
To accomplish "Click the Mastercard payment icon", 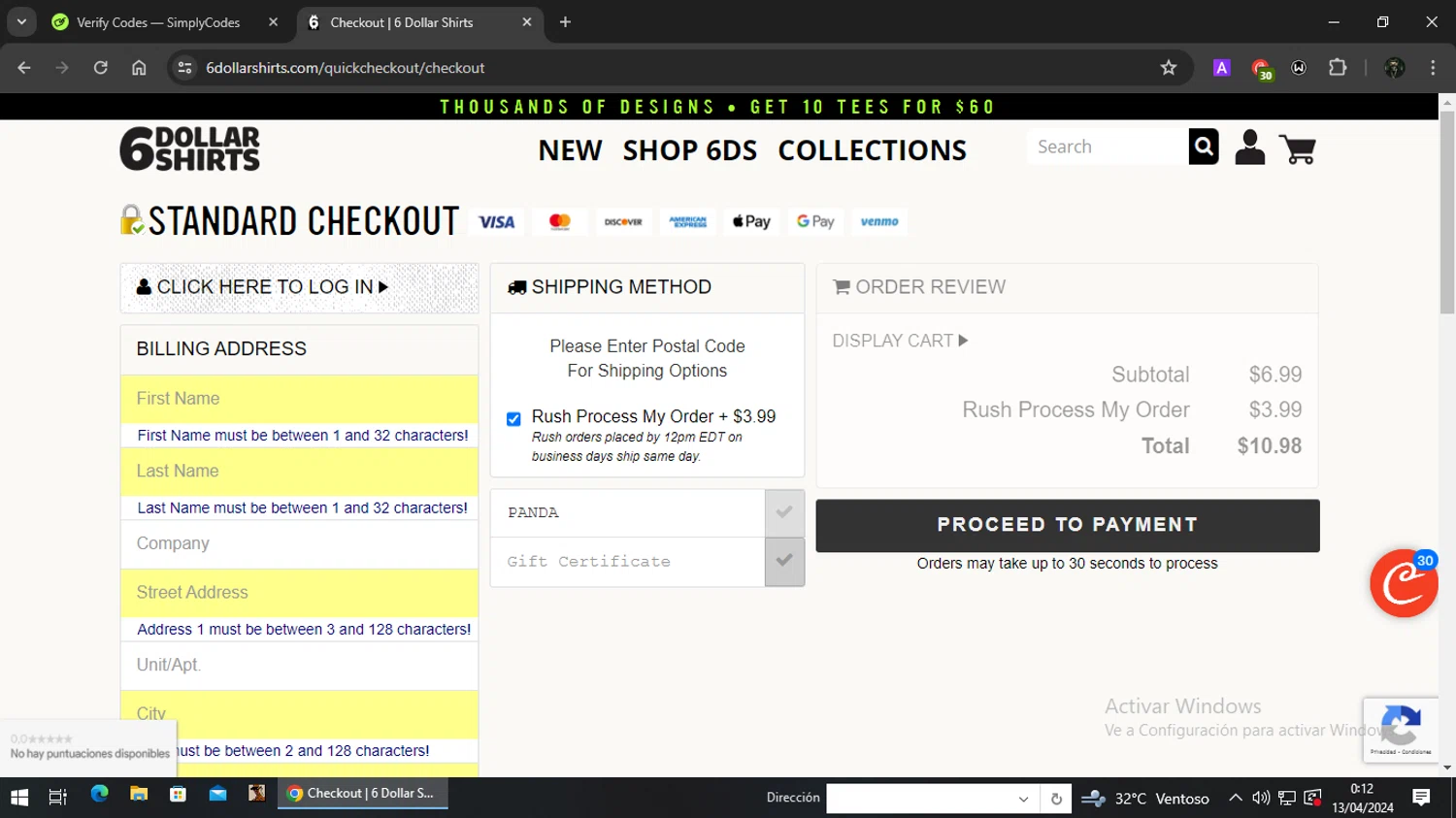I will tap(559, 222).
